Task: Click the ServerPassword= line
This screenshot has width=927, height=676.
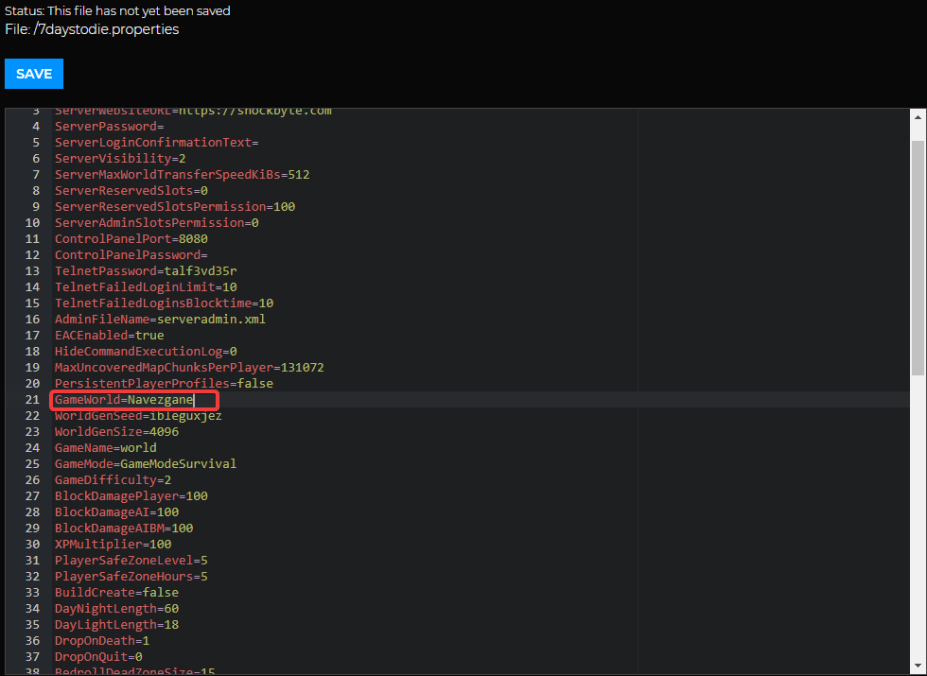Action: (109, 127)
